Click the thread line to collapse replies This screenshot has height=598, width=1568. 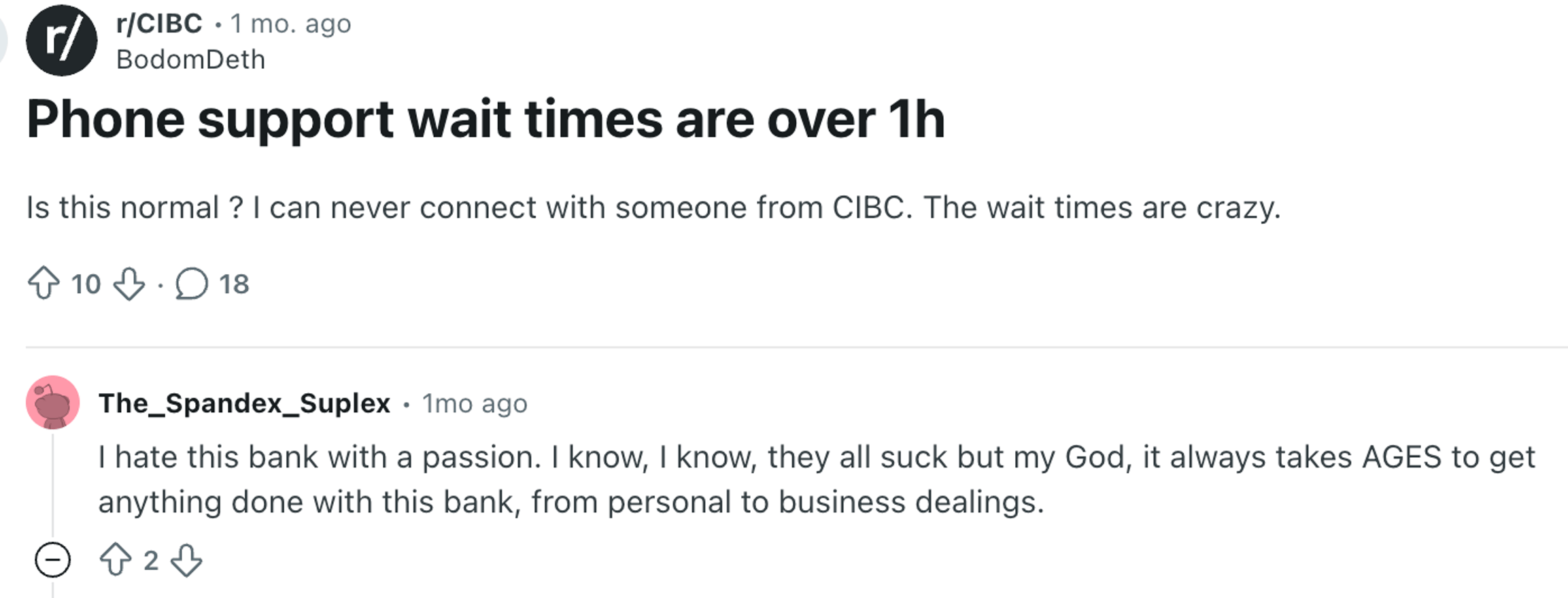53,476
